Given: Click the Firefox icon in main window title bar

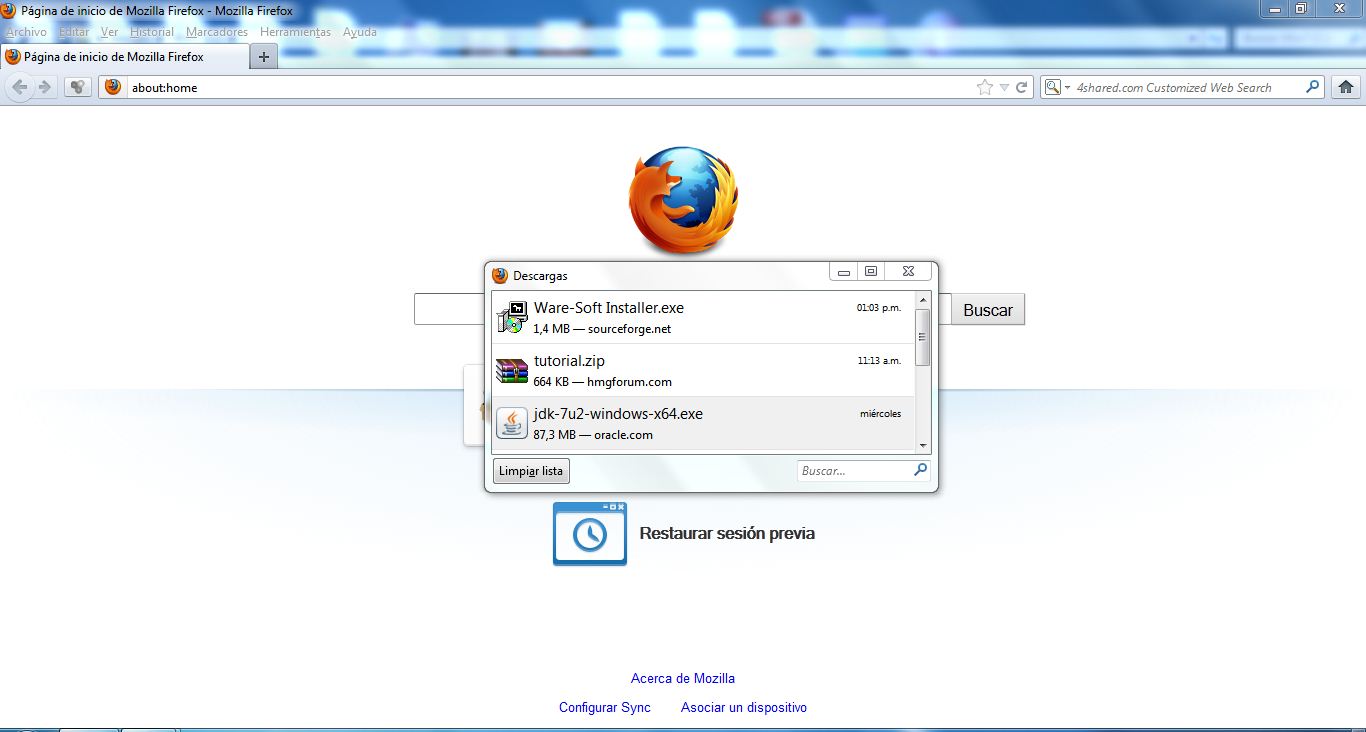Looking at the screenshot, I should (x=9, y=10).
